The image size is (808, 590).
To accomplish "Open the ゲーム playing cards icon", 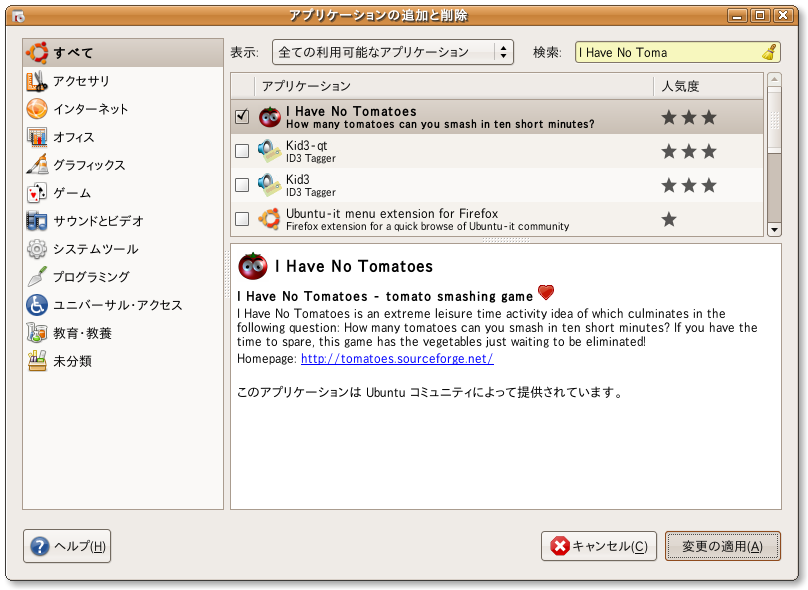I will (37, 193).
